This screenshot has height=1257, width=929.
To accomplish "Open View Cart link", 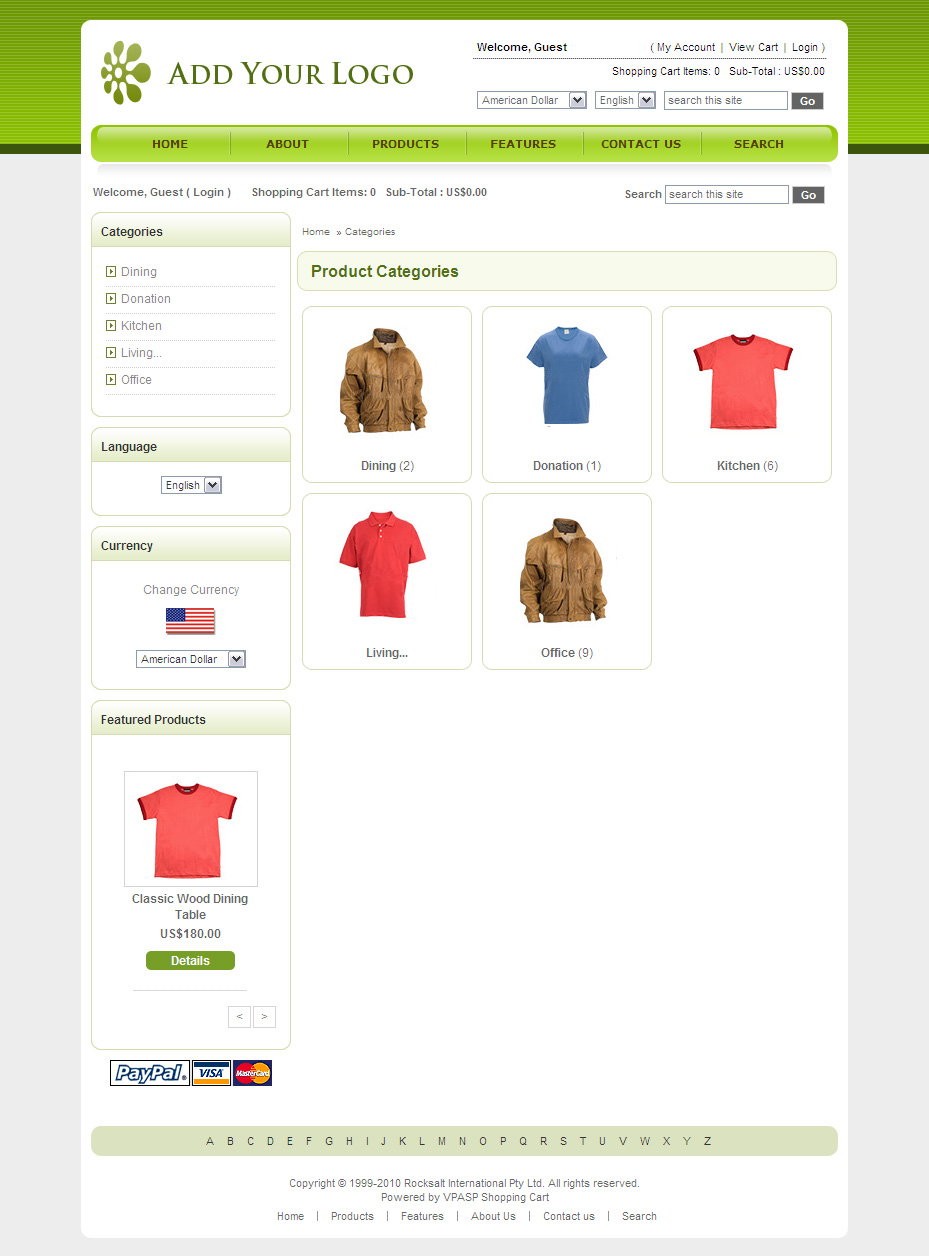I will pyautogui.click(x=753, y=47).
